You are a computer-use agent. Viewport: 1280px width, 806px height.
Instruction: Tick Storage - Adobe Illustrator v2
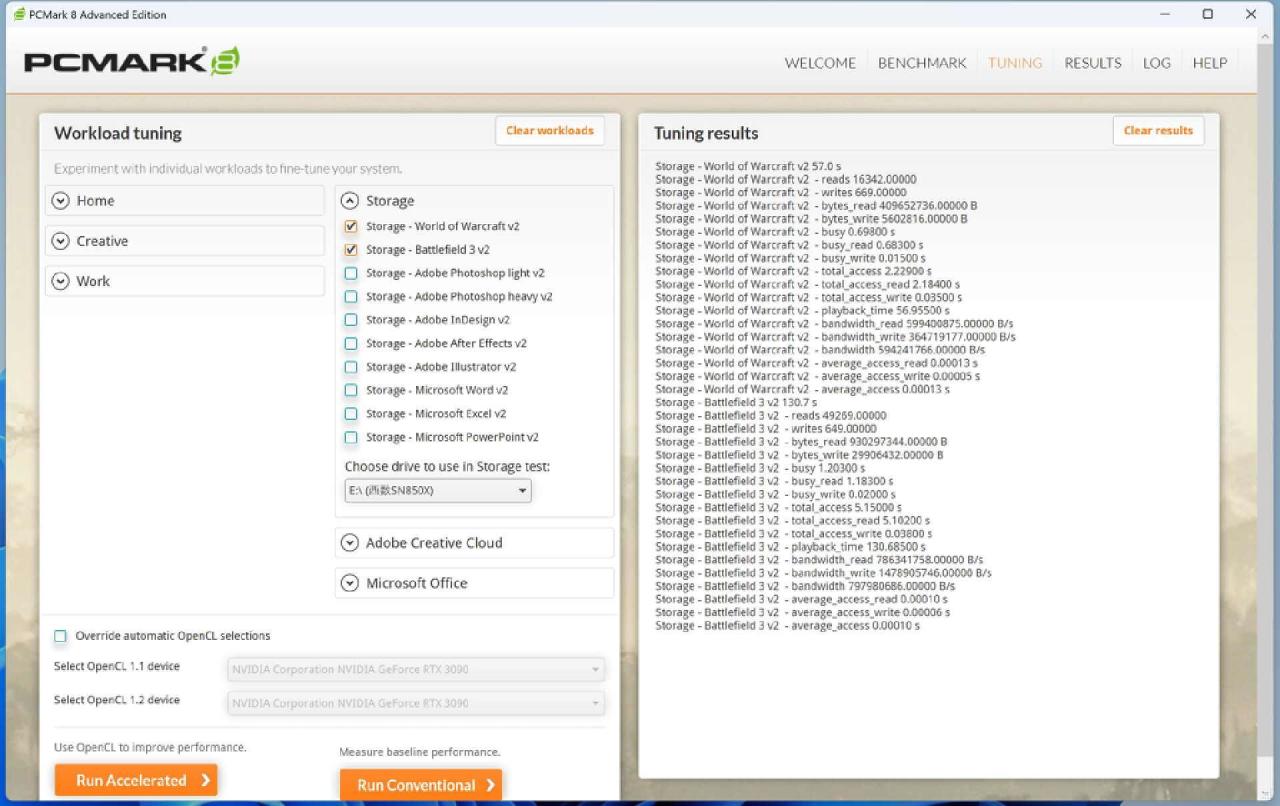[351, 367]
